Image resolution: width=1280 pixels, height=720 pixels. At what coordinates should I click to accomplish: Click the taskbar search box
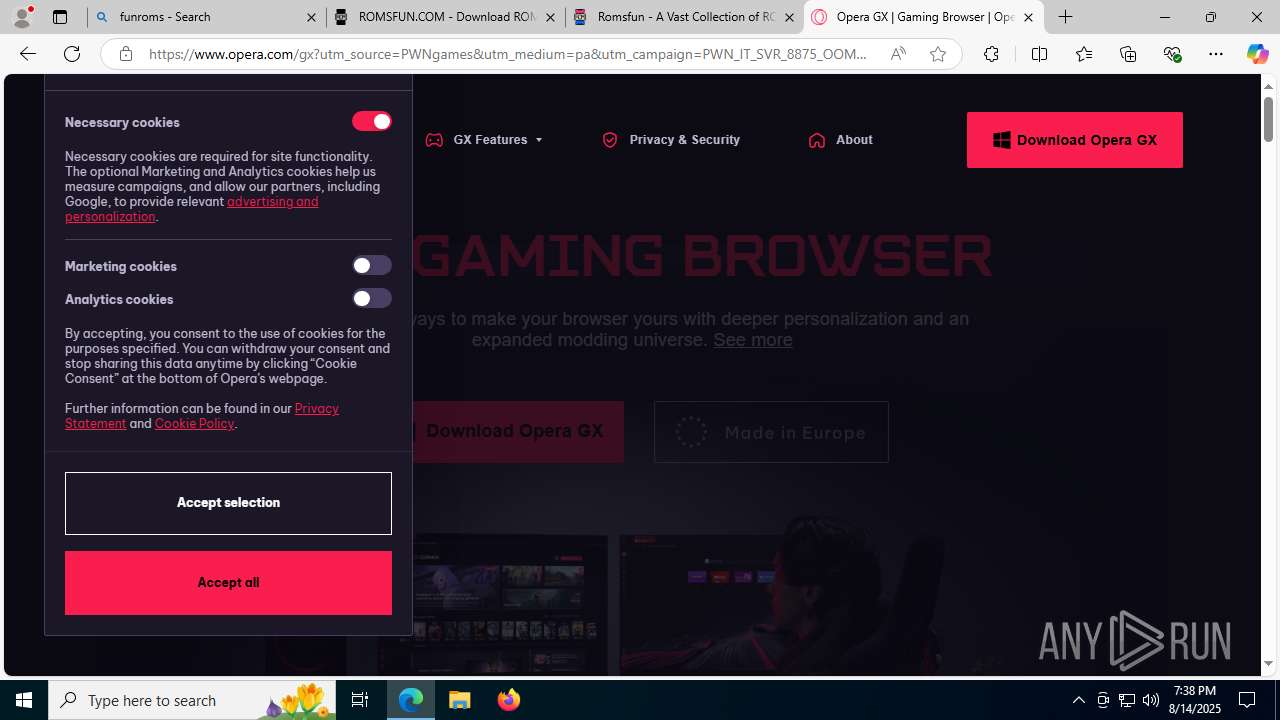pyautogui.click(x=191, y=700)
